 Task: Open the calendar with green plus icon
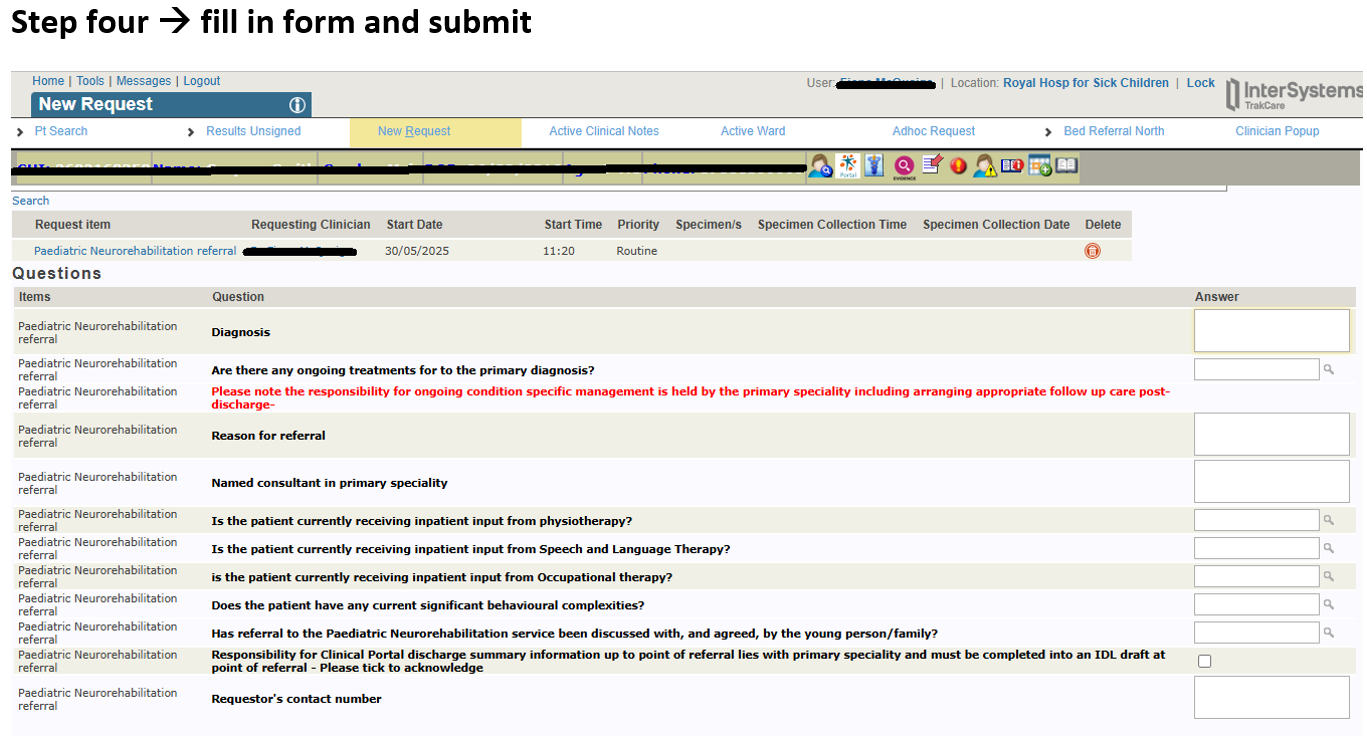click(1040, 166)
